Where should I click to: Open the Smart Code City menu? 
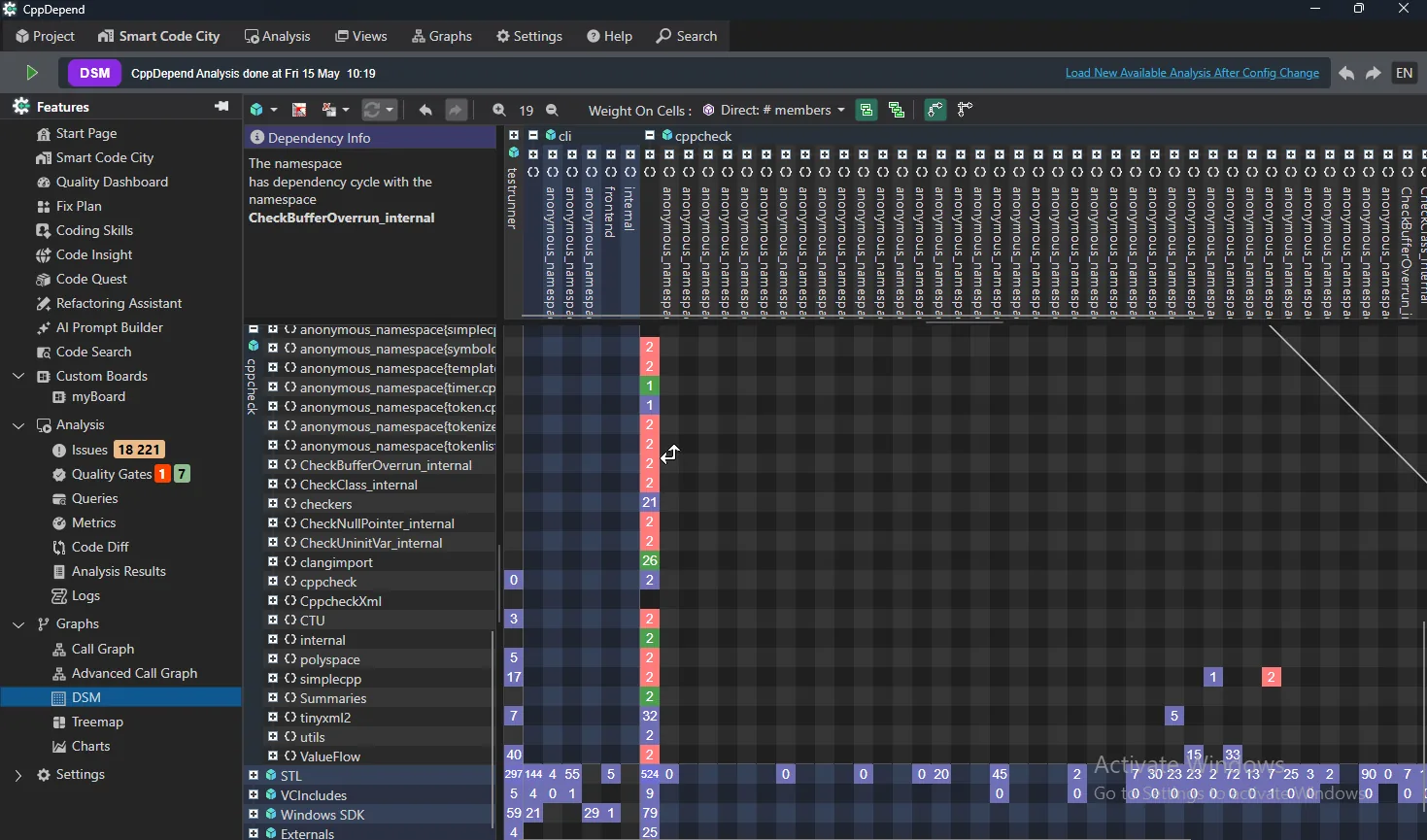[159, 36]
